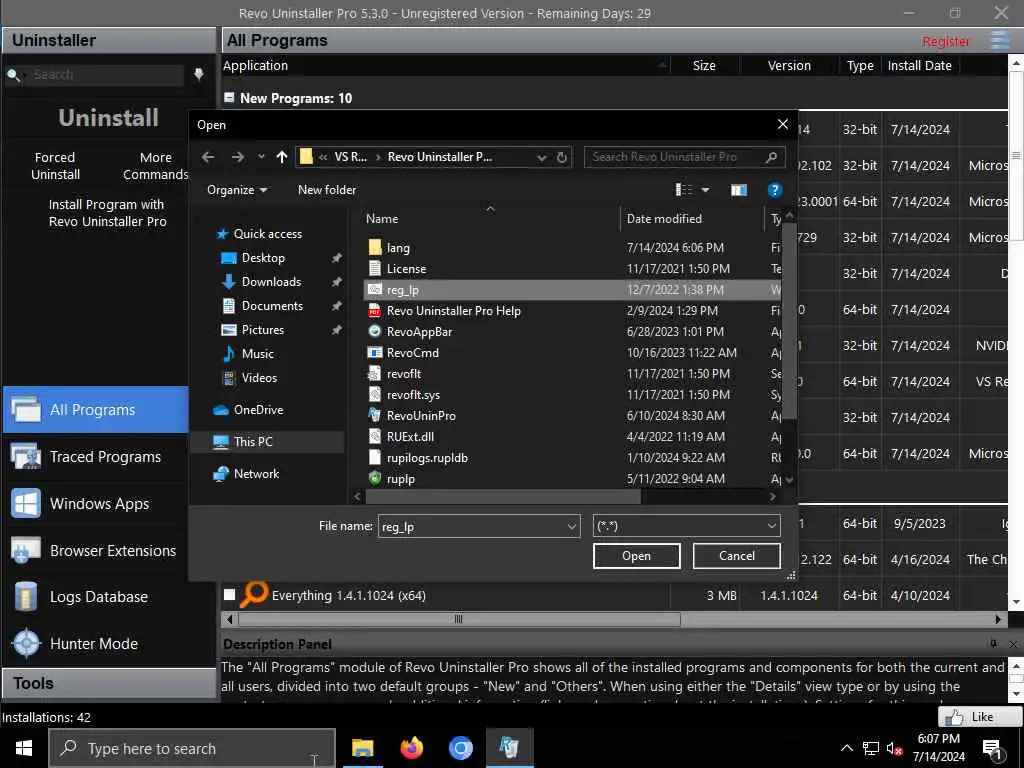
Task: Collapse the New Programs: 10 group
Action: click(x=229, y=97)
